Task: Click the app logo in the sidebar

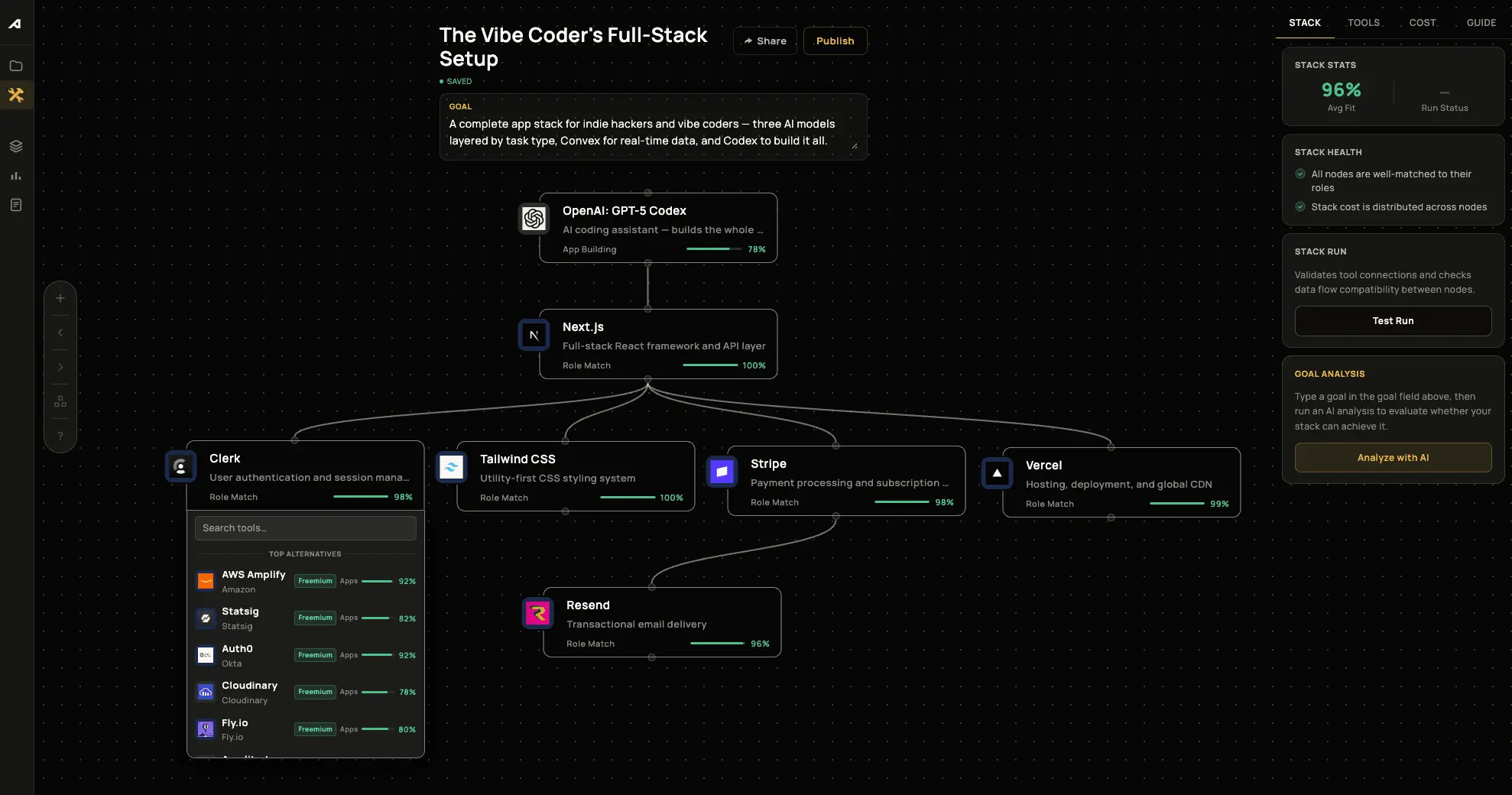Action: [x=15, y=24]
